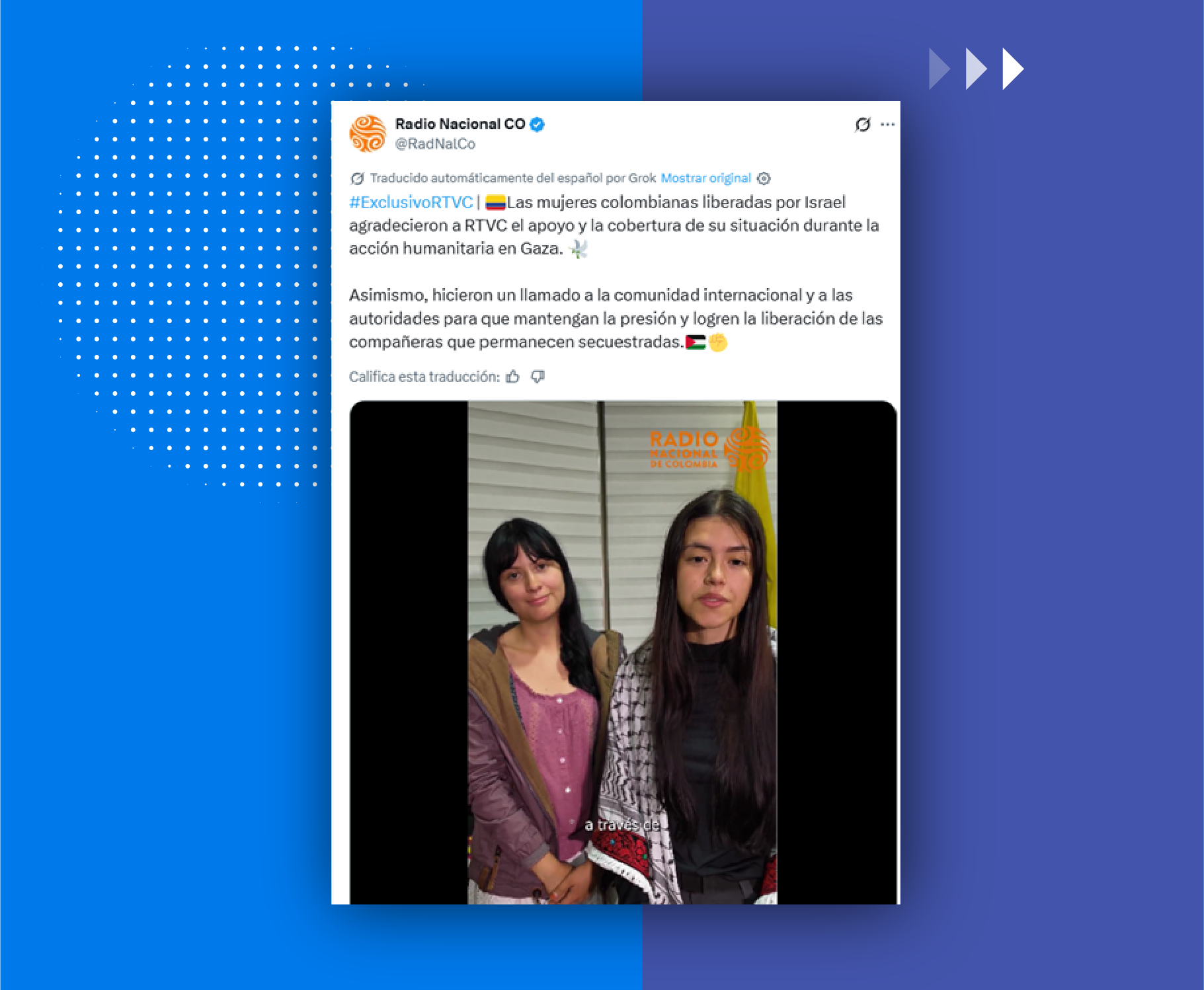Screen dimensions: 1204x990
Task: Rate the translation with thumbs up
Action: click(512, 377)
